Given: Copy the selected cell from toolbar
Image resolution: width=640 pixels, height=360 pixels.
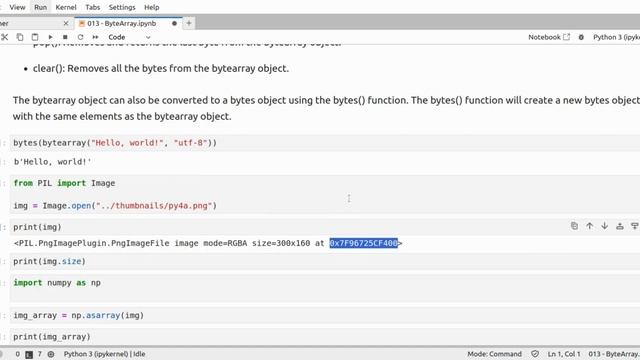Looking at the screenshot, I should coord(20,37).
